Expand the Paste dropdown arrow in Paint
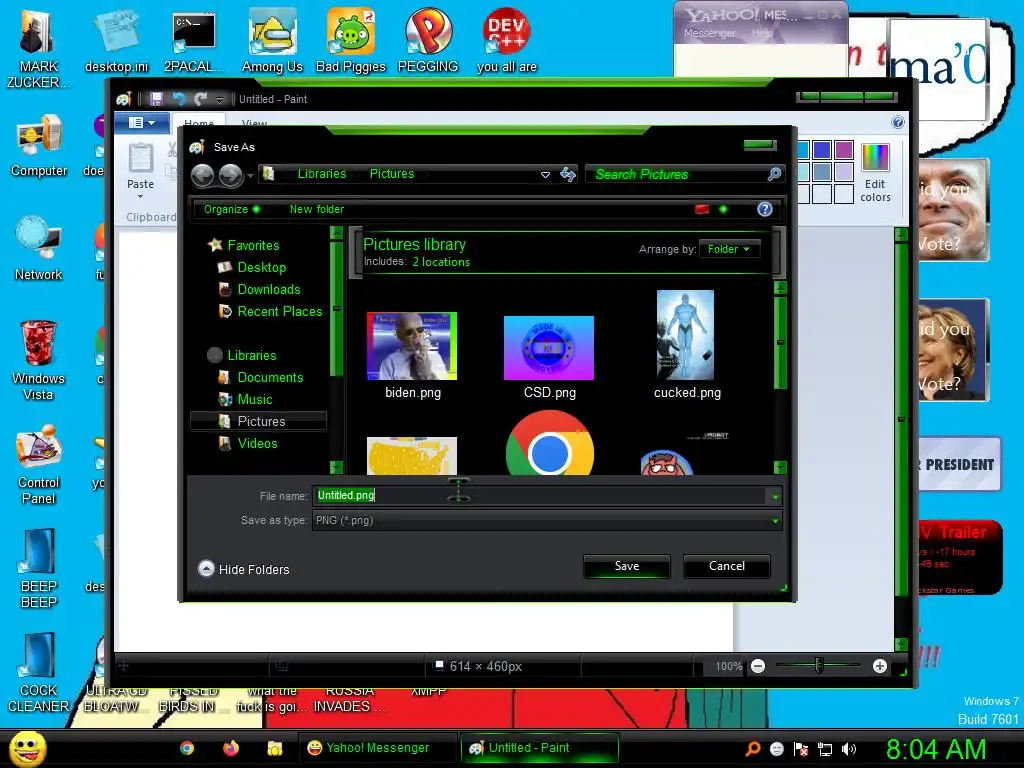Screen dimensions: 1024x768 coord(140,197)
